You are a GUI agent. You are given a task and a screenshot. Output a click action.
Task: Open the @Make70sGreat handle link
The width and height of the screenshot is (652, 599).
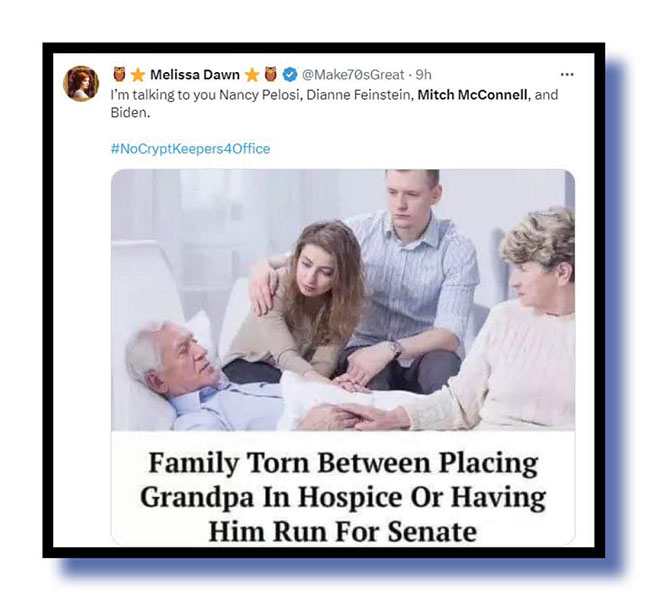(353, 75)
